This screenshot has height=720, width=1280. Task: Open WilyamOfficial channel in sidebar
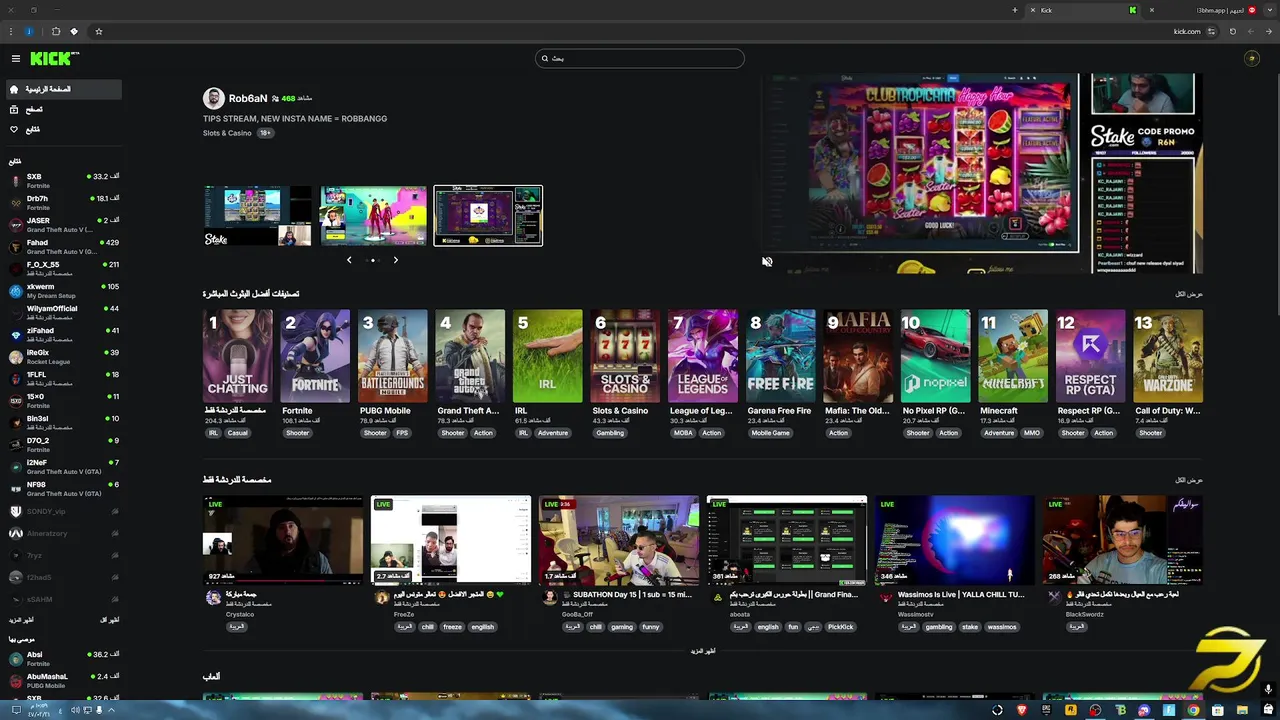64,313
